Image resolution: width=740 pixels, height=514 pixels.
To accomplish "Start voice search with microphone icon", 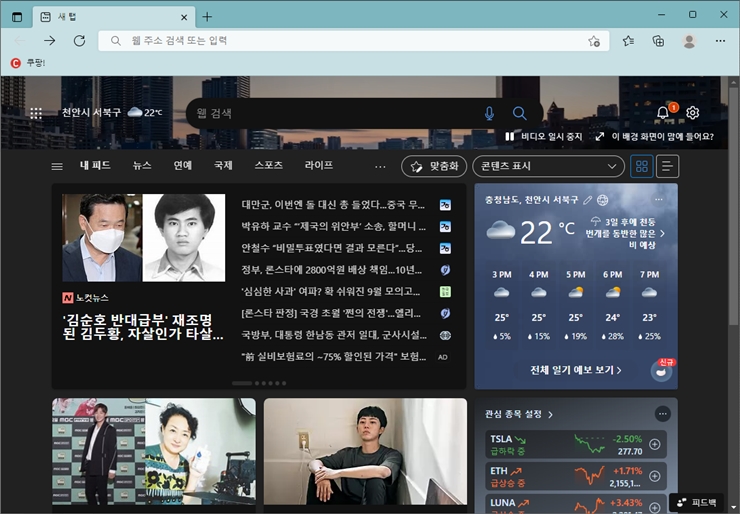I will click(489, 113).
